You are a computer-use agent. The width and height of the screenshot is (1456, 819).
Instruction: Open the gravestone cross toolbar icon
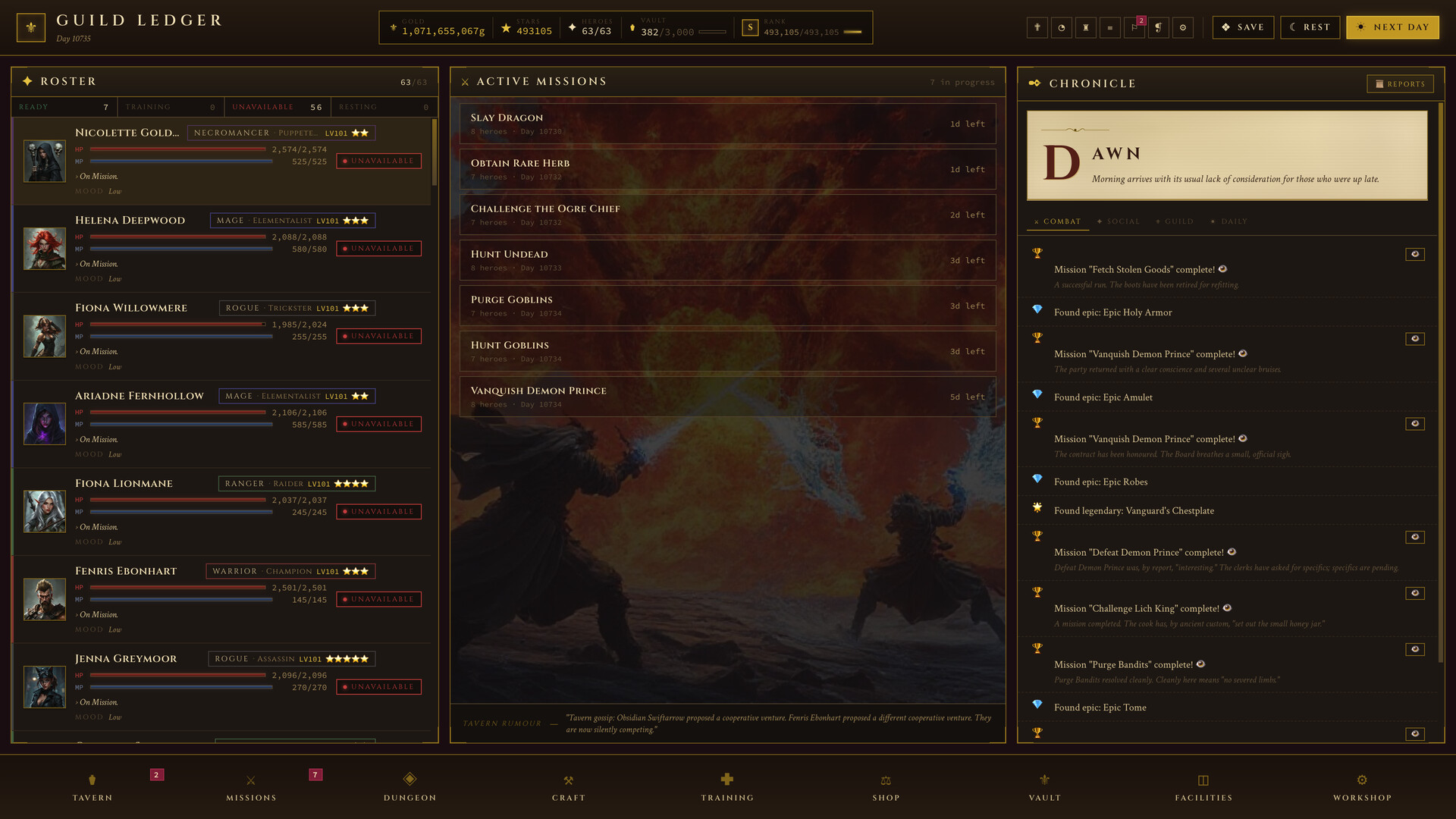1037,27
